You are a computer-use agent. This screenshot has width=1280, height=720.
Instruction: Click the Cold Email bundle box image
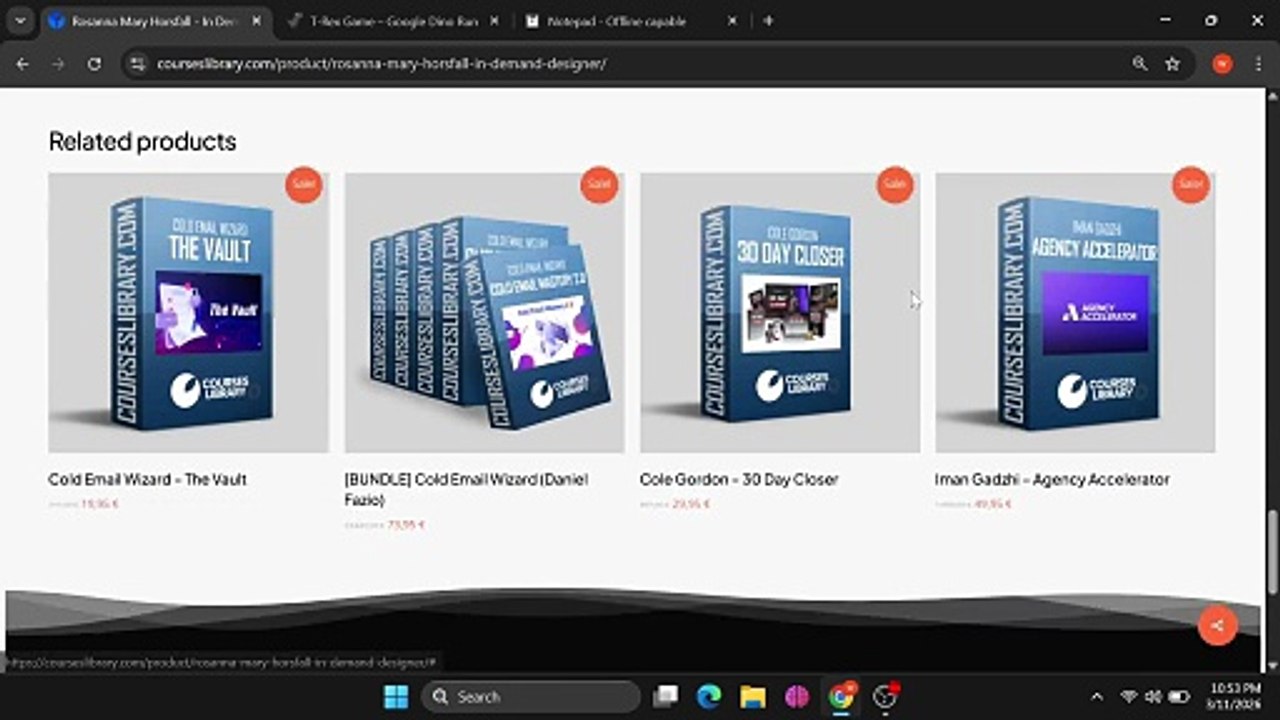click(484, 313)
